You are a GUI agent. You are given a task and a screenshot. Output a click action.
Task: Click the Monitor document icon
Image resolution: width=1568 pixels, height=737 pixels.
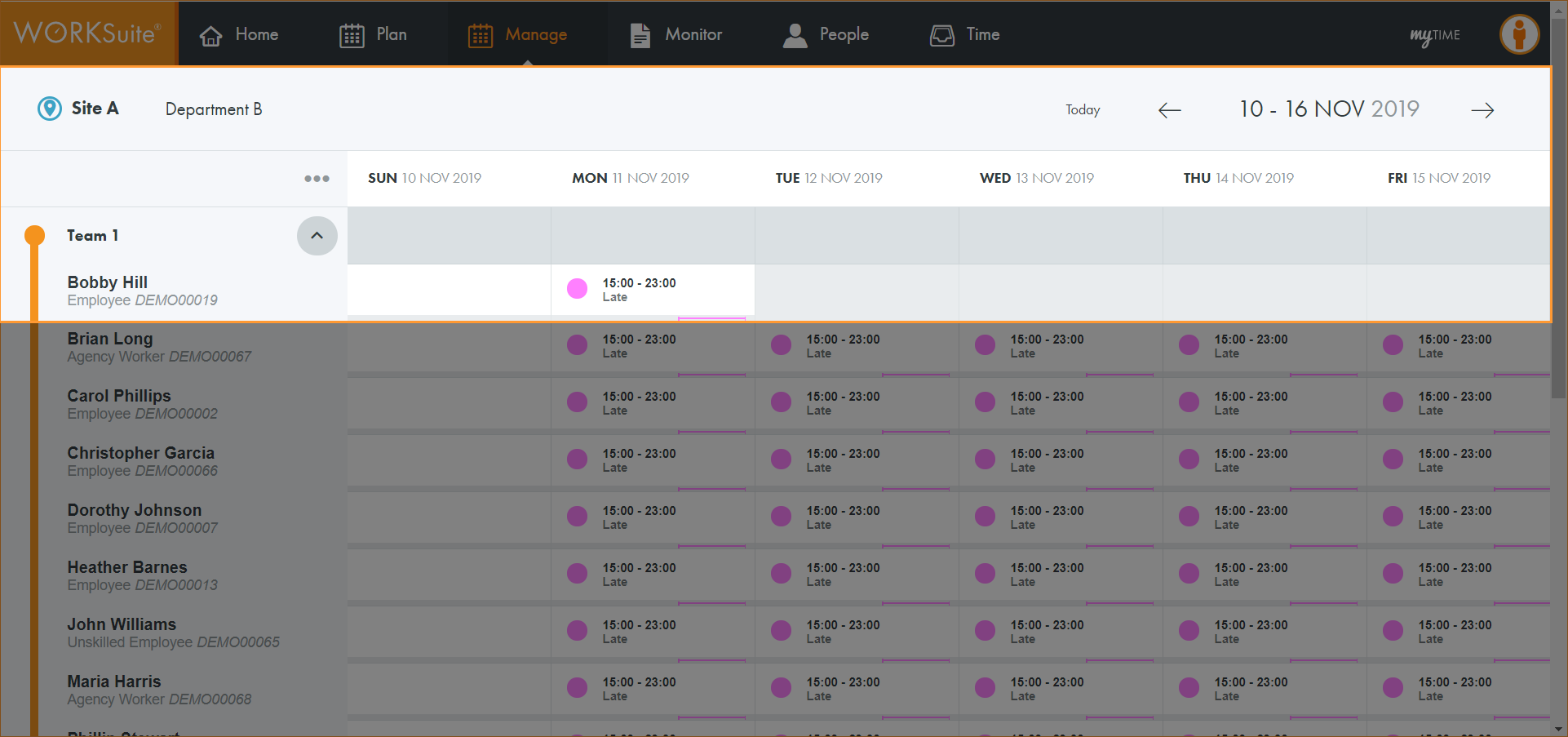640,35
